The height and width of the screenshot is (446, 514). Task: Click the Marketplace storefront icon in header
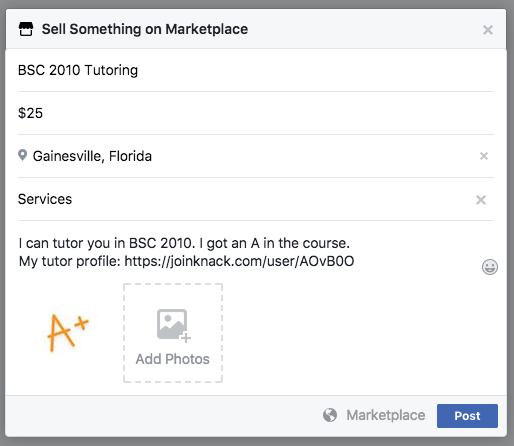26,29
